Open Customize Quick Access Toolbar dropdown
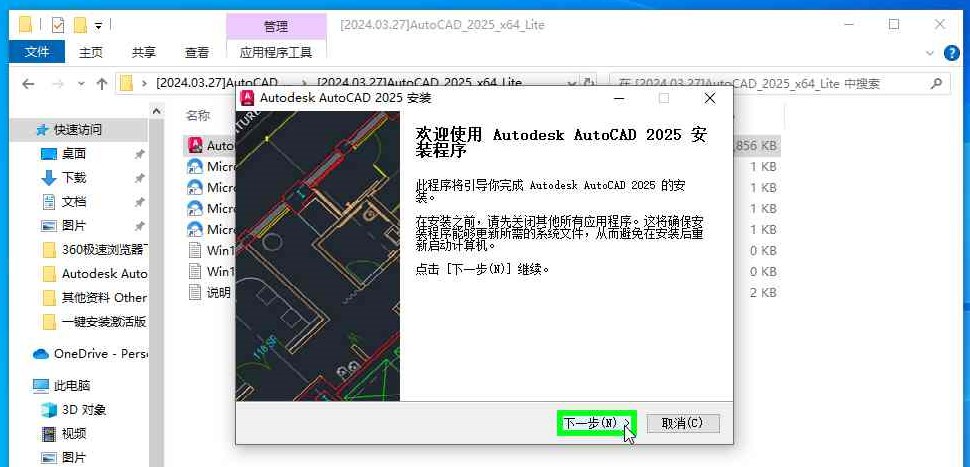The height and width of the screenshot is (467, 970). tap(98, 26)
